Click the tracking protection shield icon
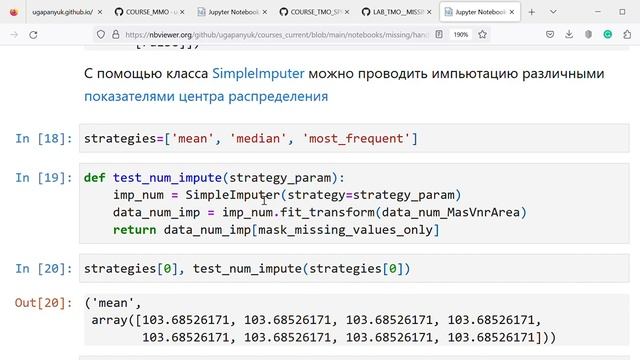 point(101,35)
